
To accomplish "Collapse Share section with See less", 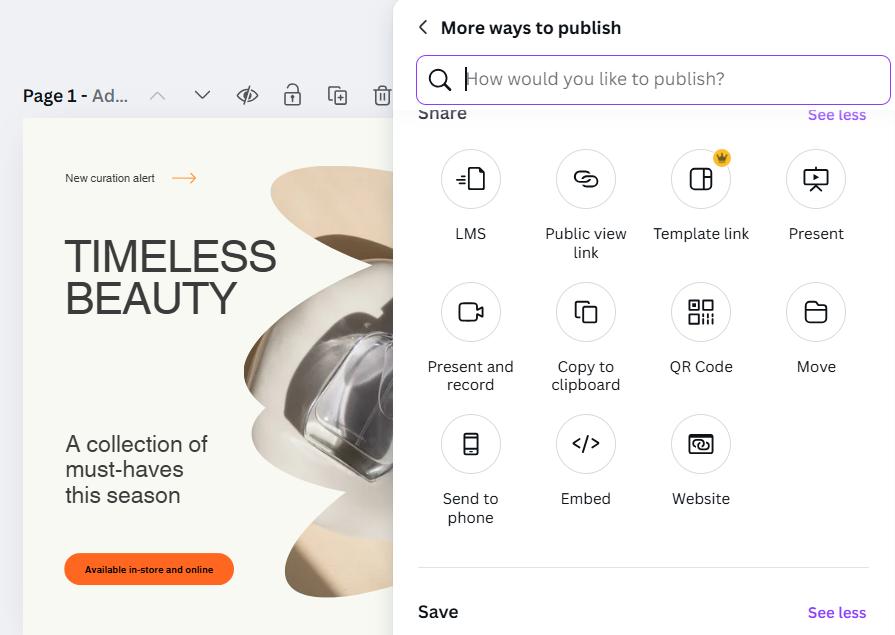I will (x=836, y=115).
